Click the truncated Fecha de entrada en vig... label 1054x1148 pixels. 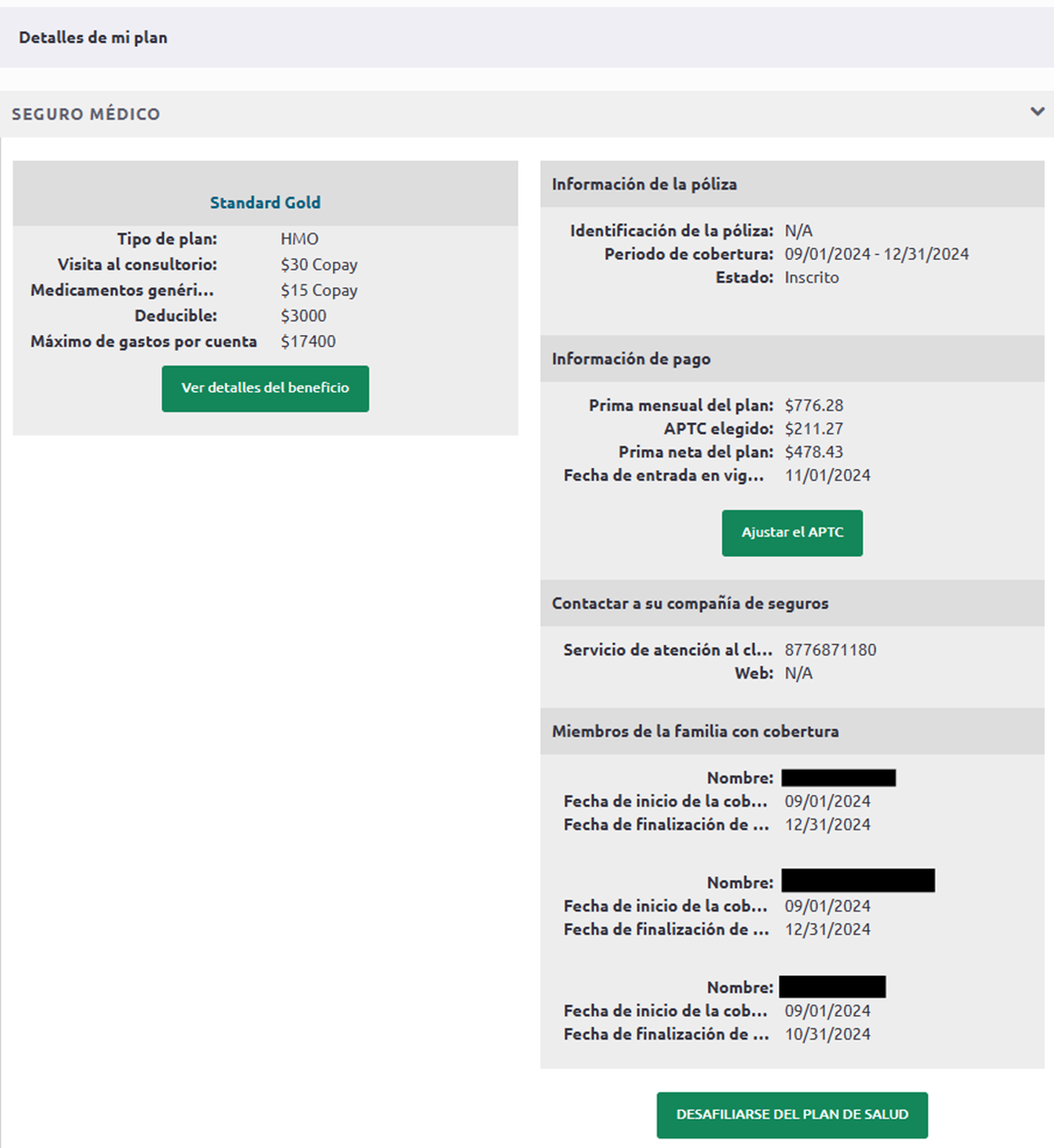tap(663, 476)
